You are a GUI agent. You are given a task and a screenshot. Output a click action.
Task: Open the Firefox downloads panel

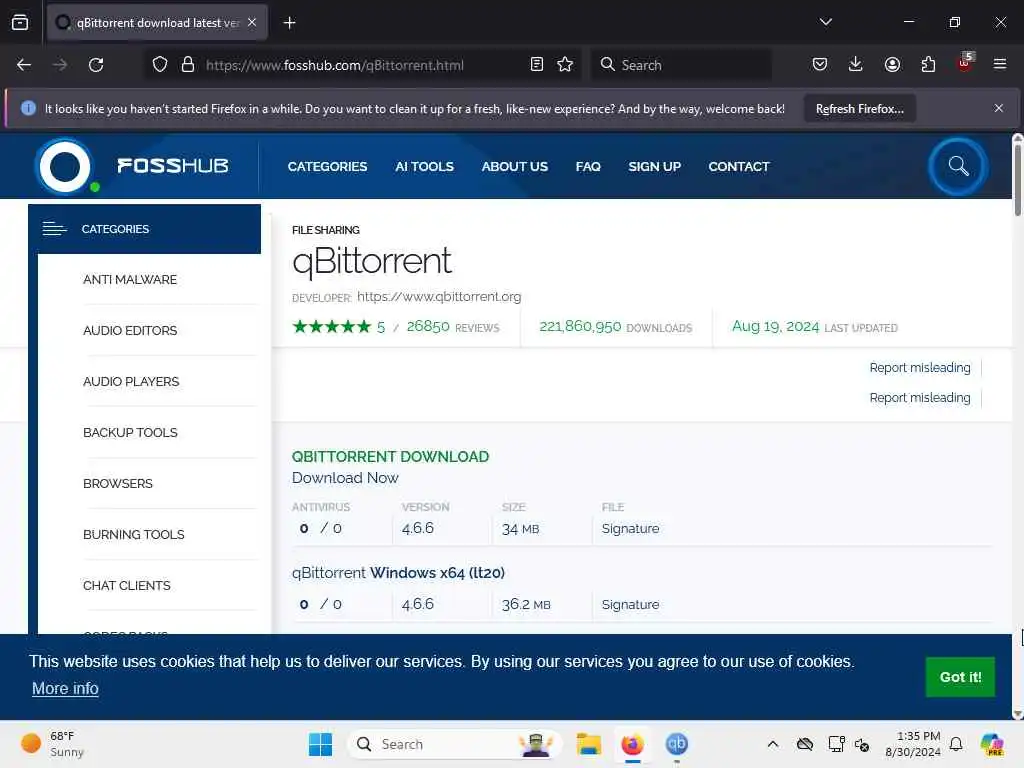(856, 65)
